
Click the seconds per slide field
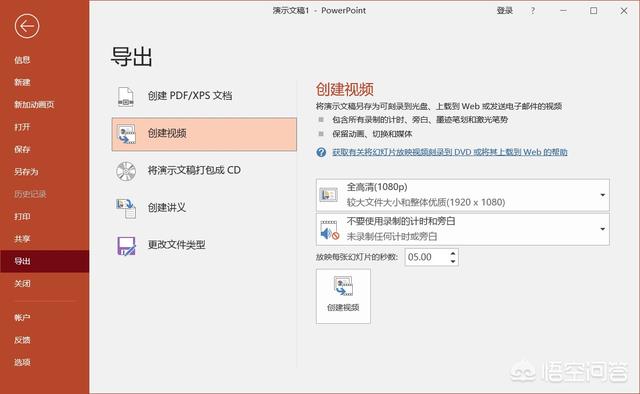(x=427, y=257)
